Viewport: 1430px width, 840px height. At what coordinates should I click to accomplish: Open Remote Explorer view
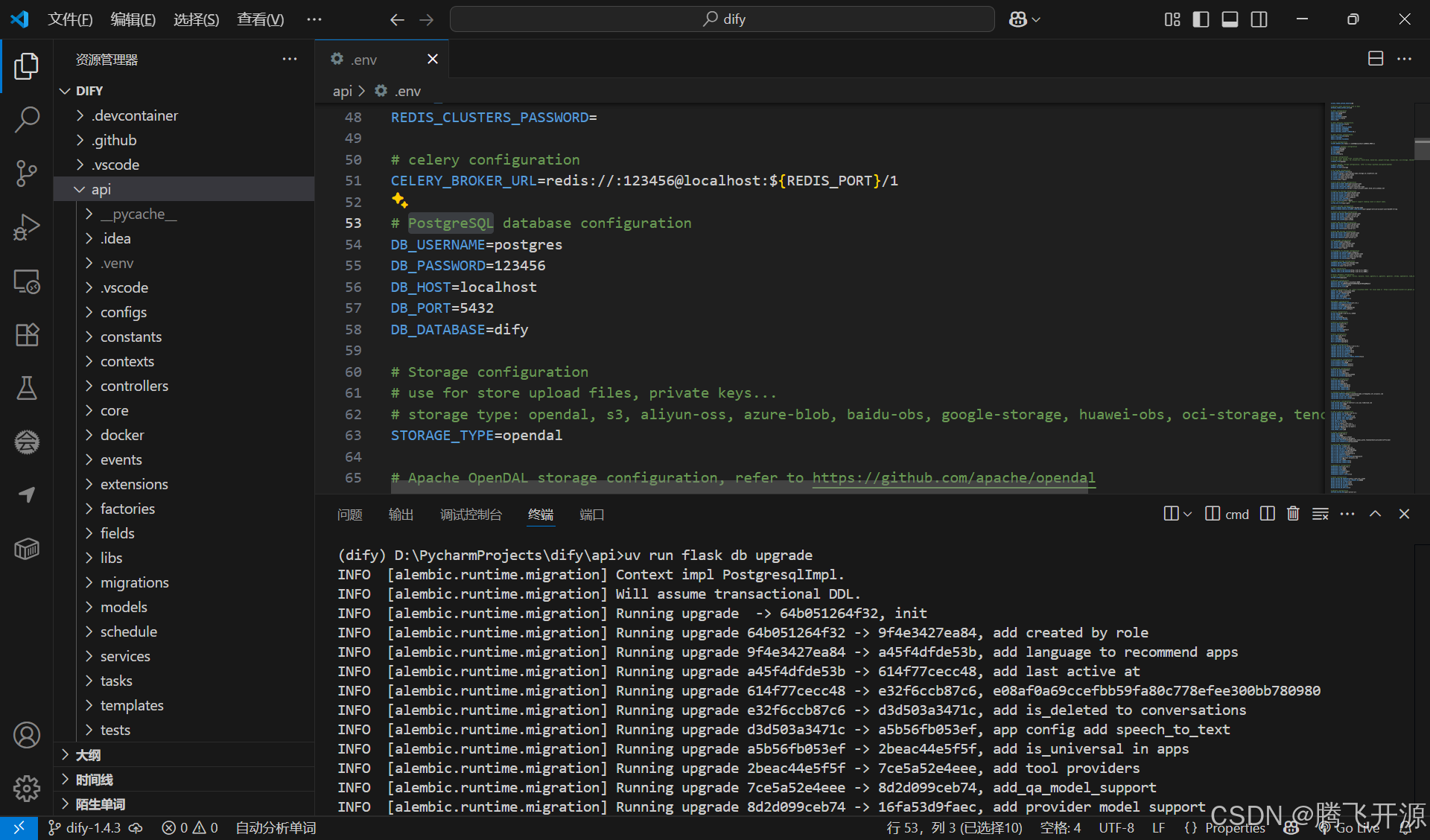[x=27, y=281]
